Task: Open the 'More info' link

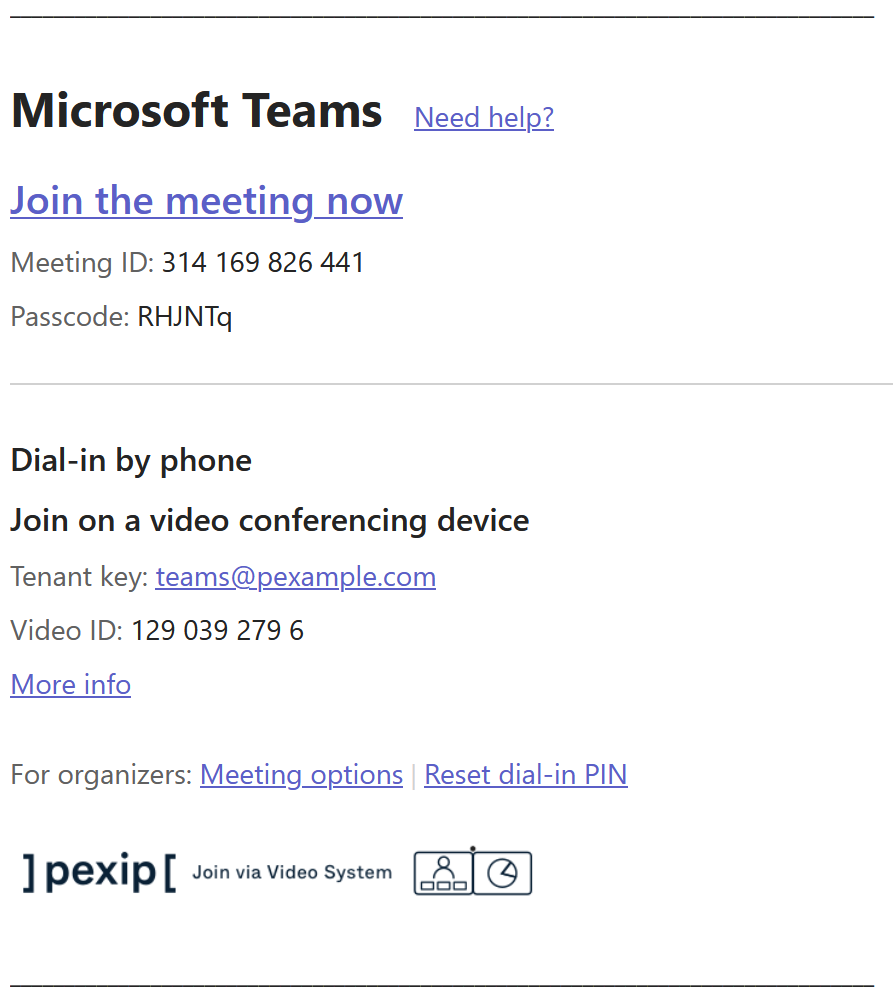Action: 70,685
